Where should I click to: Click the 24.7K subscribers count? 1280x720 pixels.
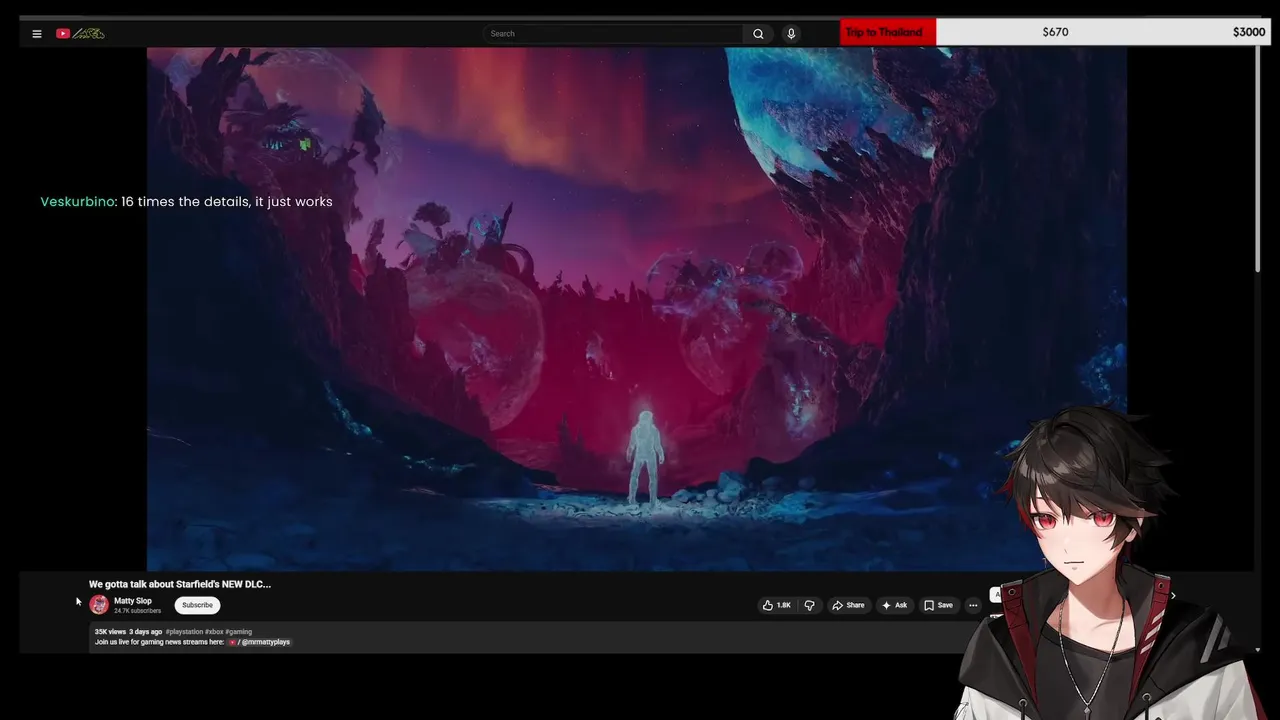[x=137, y=611]
